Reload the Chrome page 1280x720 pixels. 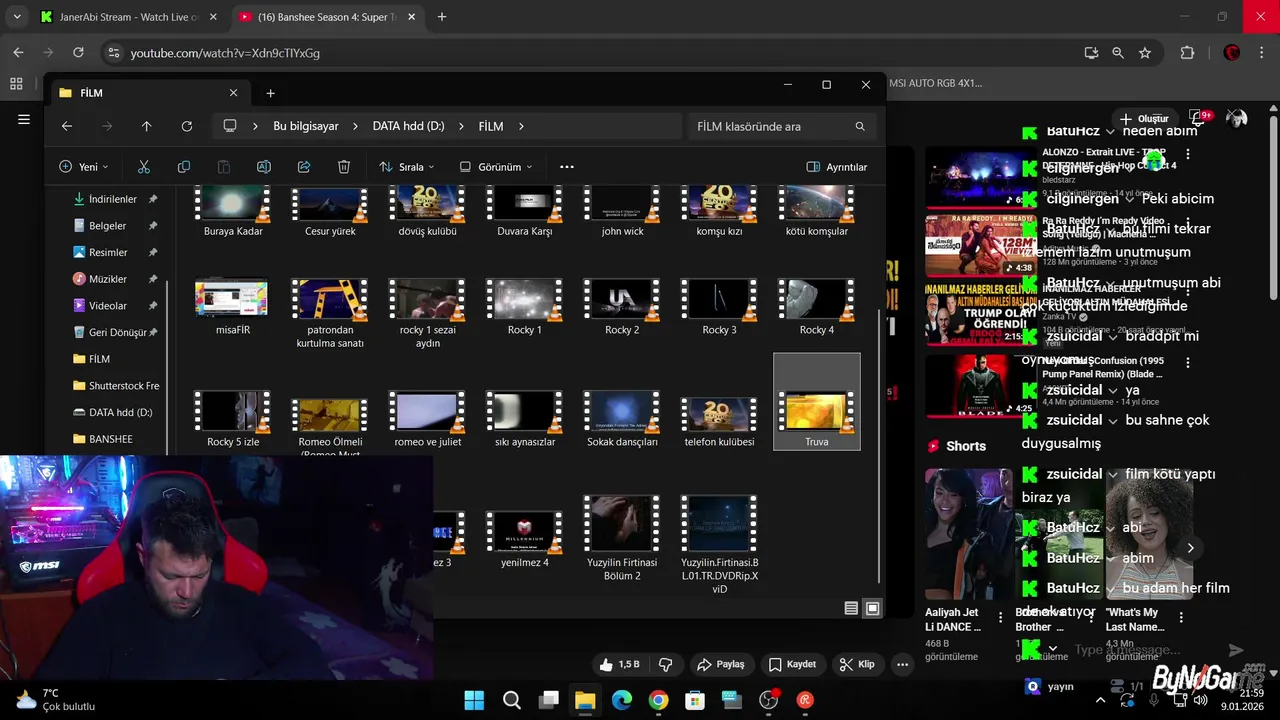(77, 53)
